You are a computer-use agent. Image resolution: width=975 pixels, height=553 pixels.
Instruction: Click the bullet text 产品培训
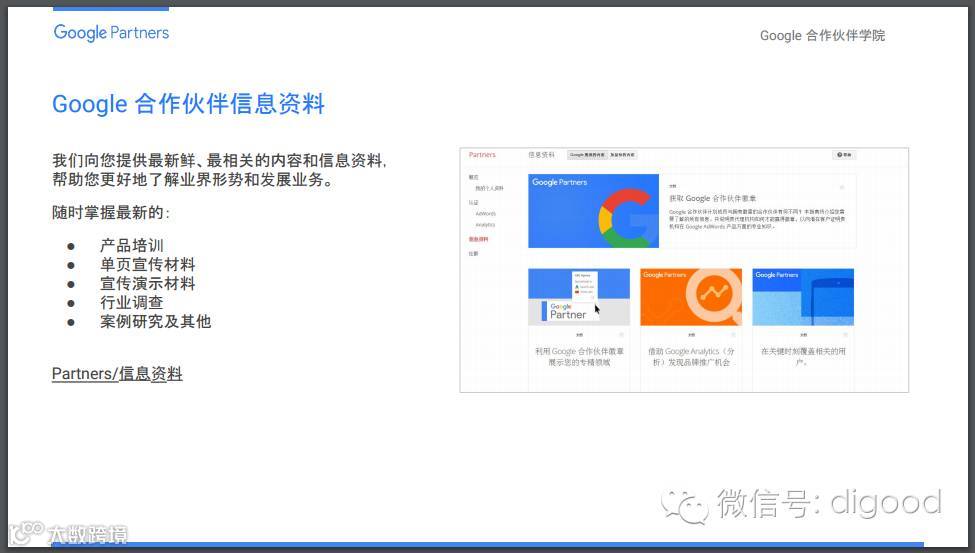[132, 245]
